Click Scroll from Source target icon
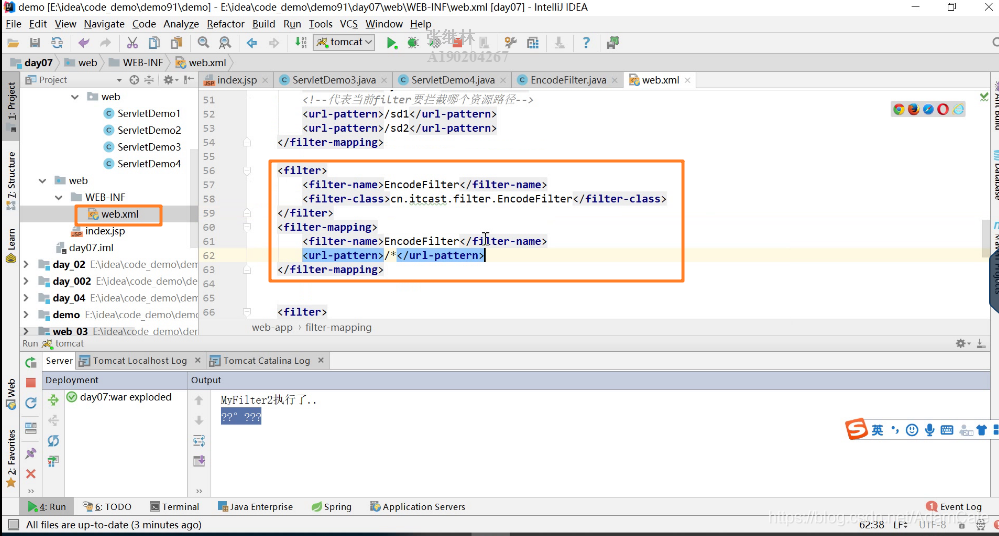 click(x=134, y=80)
